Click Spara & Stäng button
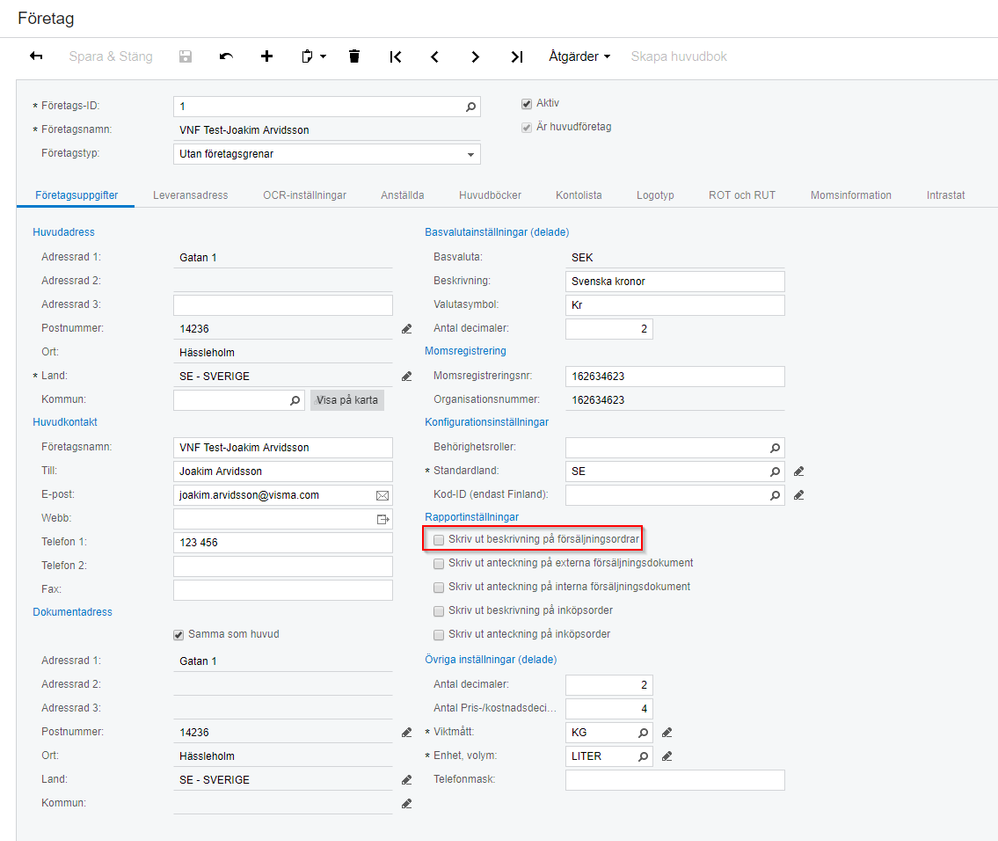 click(110, 57)
